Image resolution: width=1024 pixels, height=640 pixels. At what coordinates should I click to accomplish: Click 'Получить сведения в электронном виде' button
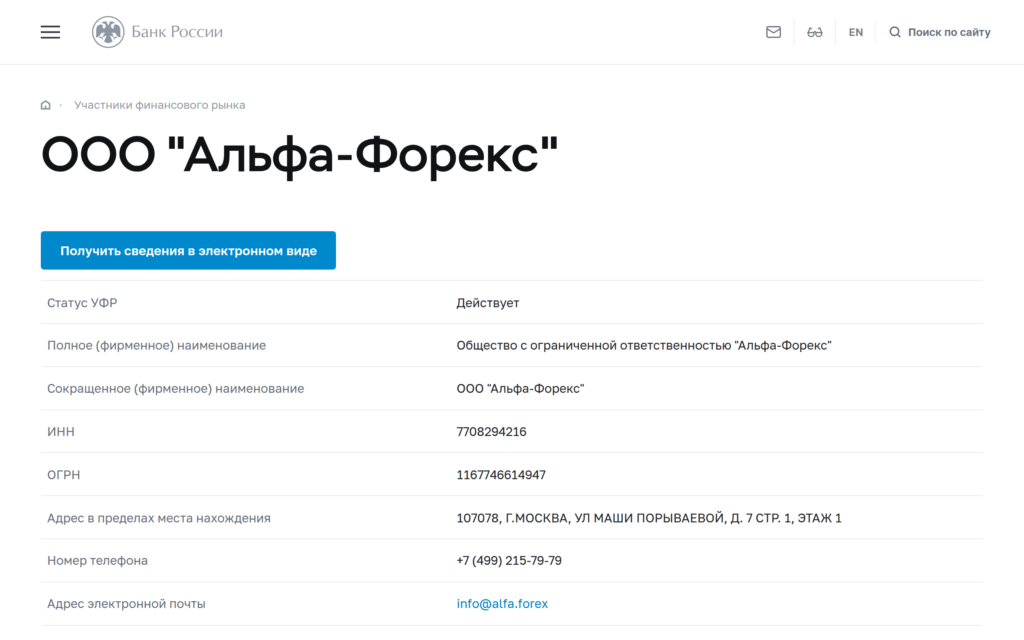188,250
